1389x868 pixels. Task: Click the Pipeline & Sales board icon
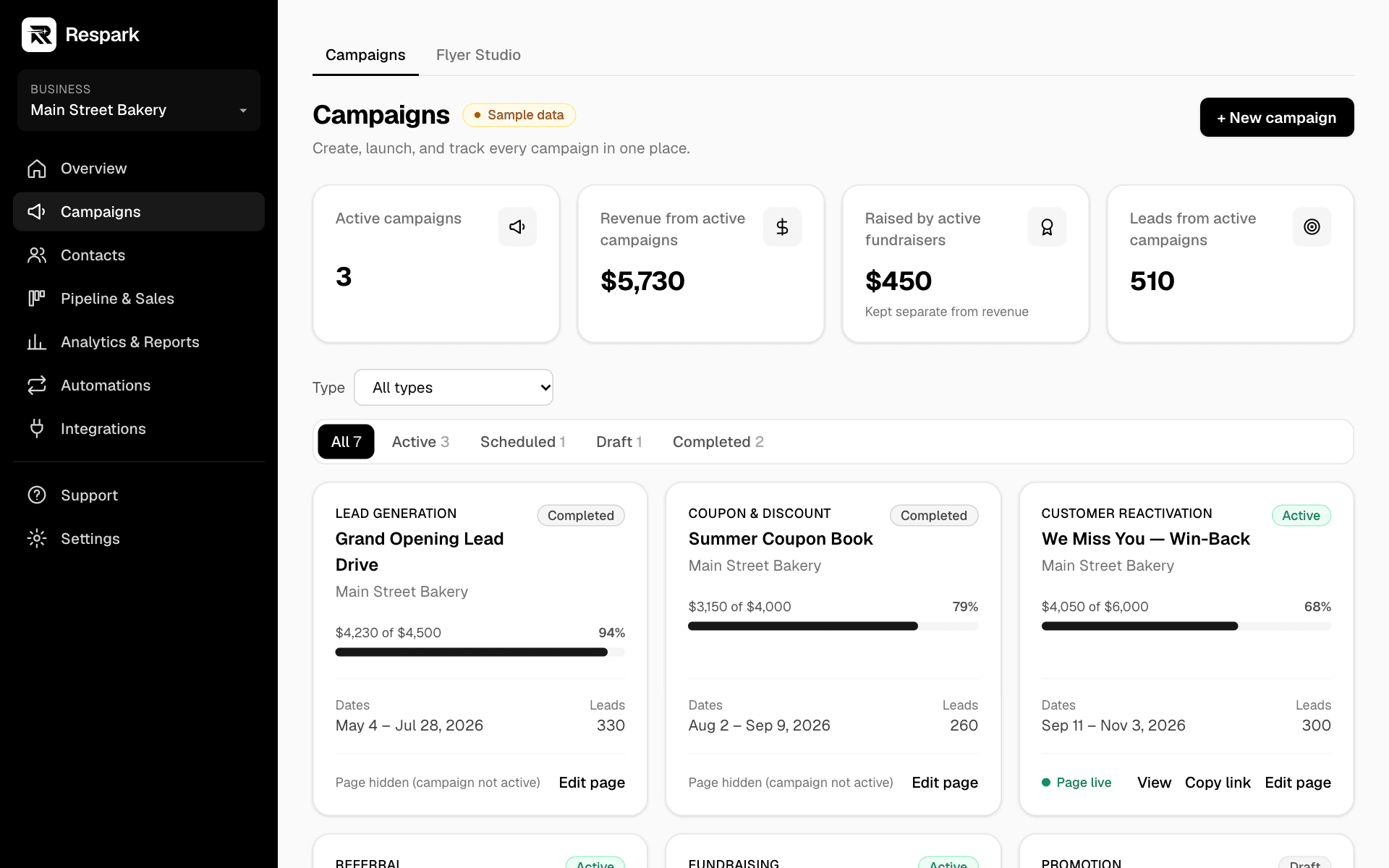[37, 299]
